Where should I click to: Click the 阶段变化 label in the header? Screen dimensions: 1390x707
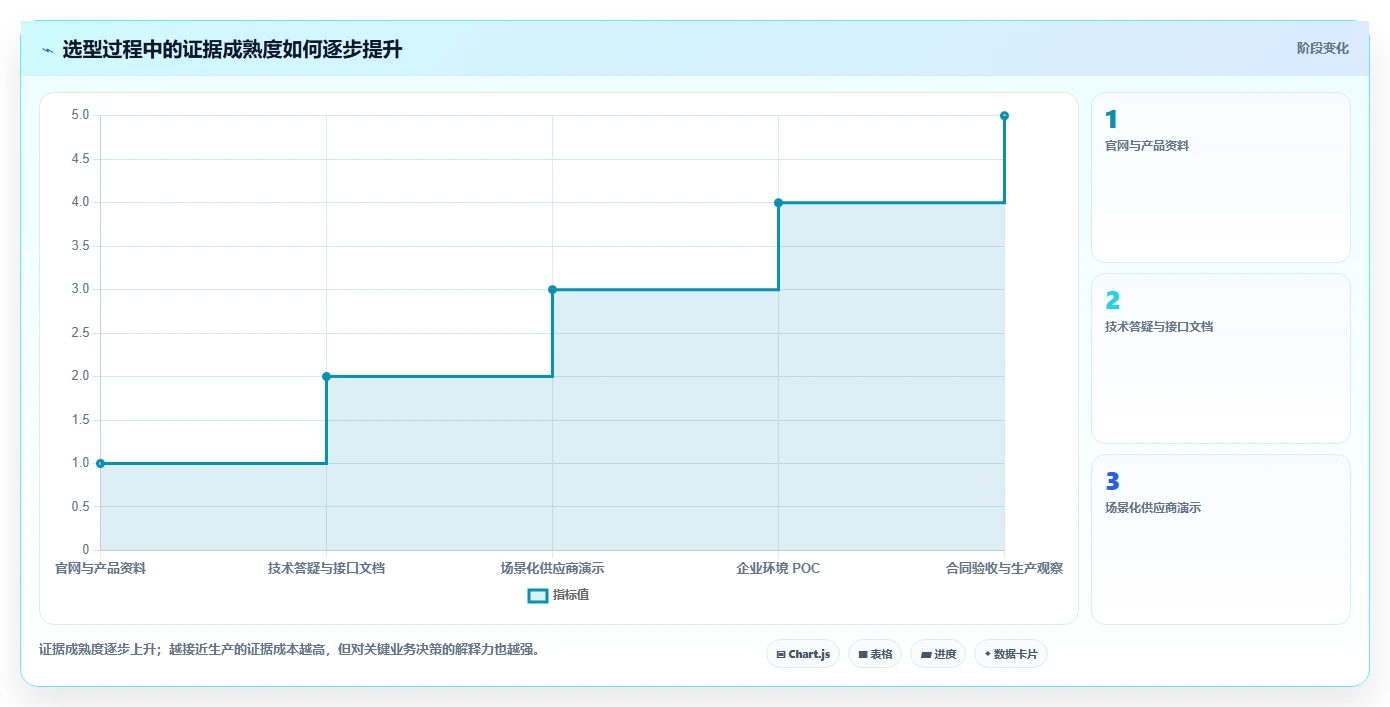pyautogui.click(x=1323, y=48)
